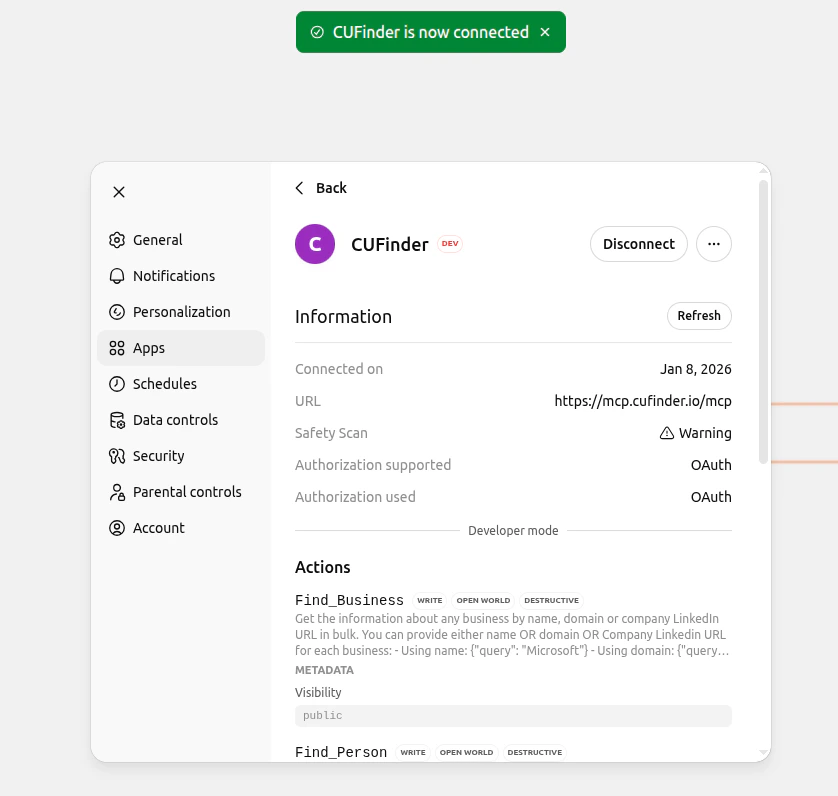Image resolution: width=838 pixels, height=796 pixels.
Task: Click the Security keys icon
Action: coord(117,456)
